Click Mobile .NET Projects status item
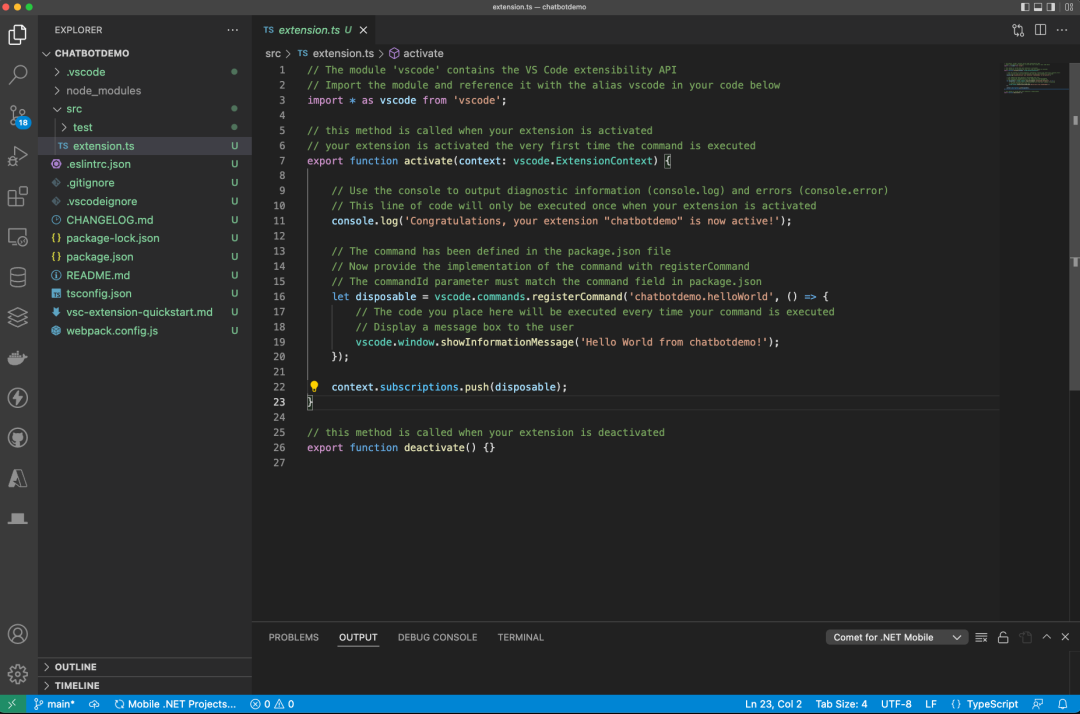Screen dimensions: 1080x714 point(175,704)
